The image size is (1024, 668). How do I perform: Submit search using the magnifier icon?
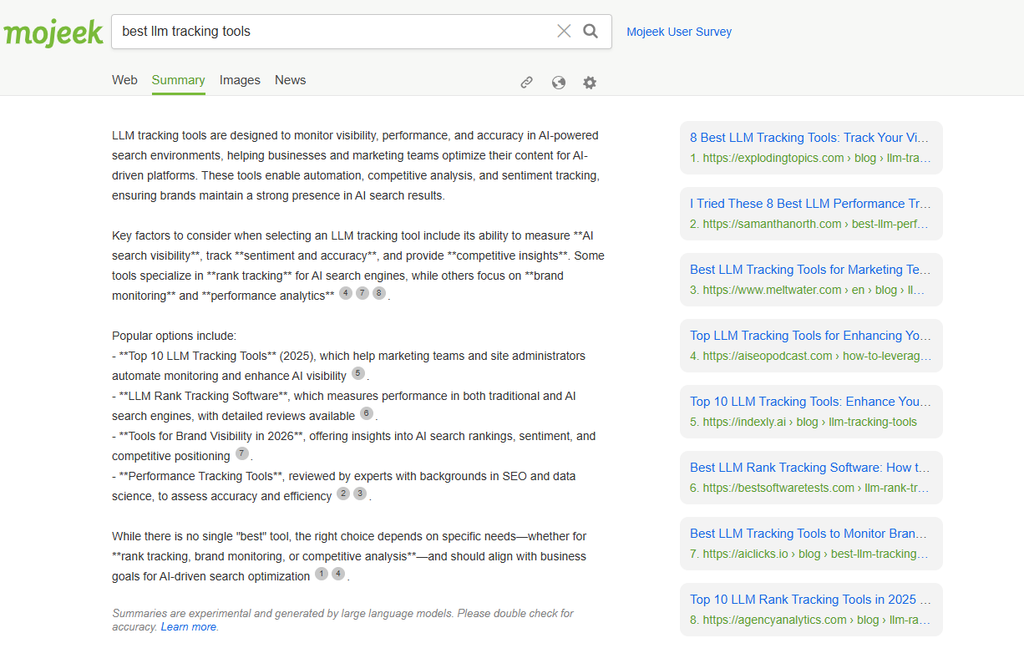(590, 31)
